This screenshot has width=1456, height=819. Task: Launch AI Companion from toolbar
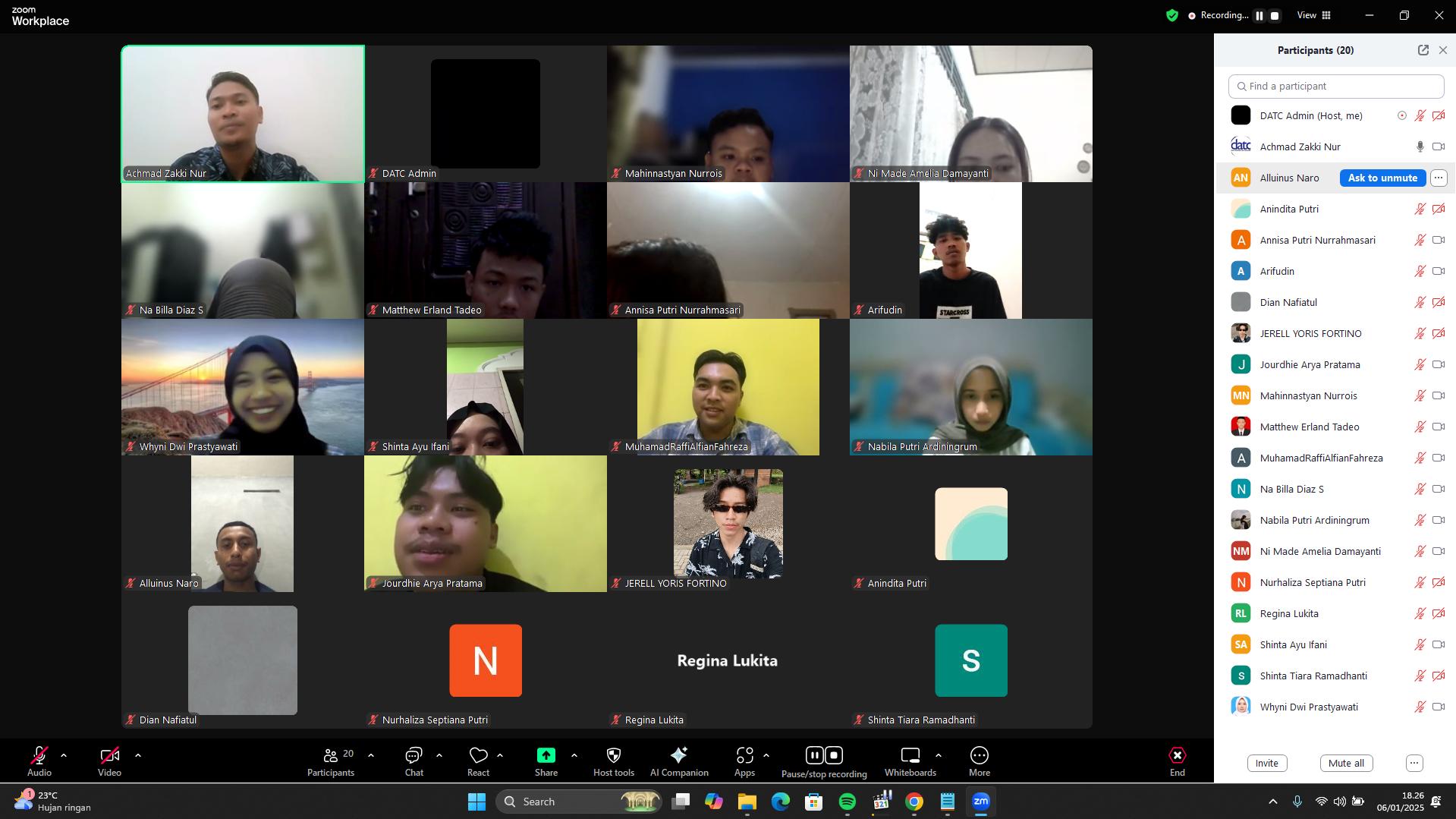coord(679,755)
